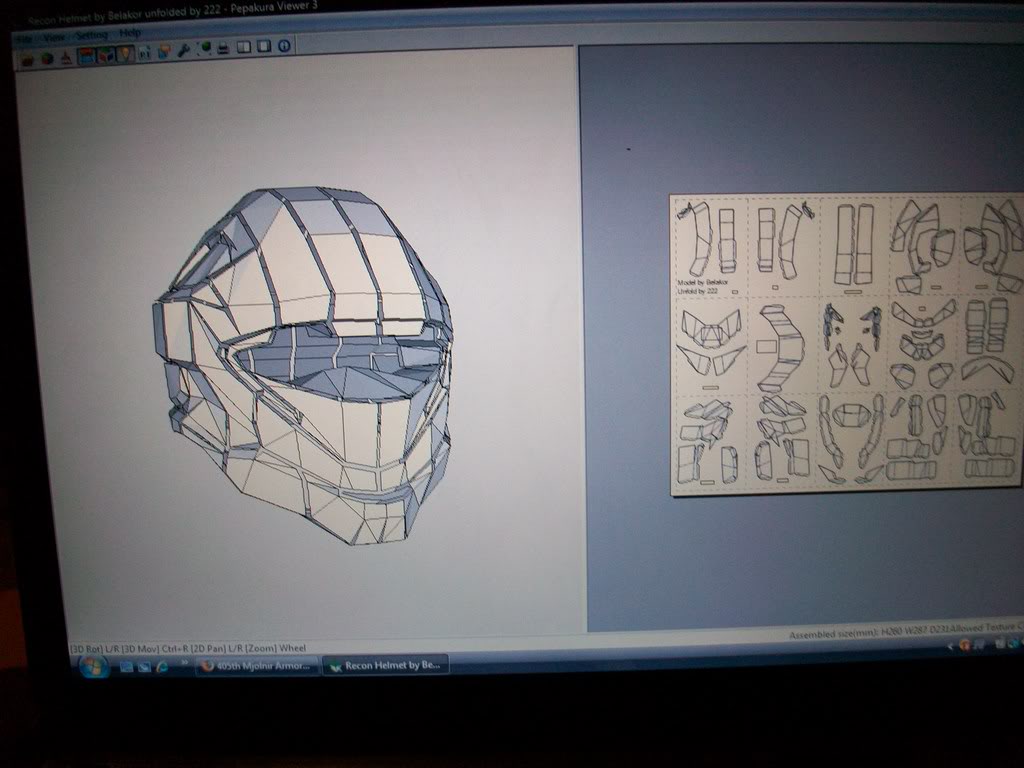Open the Help menu

[129, 33]
